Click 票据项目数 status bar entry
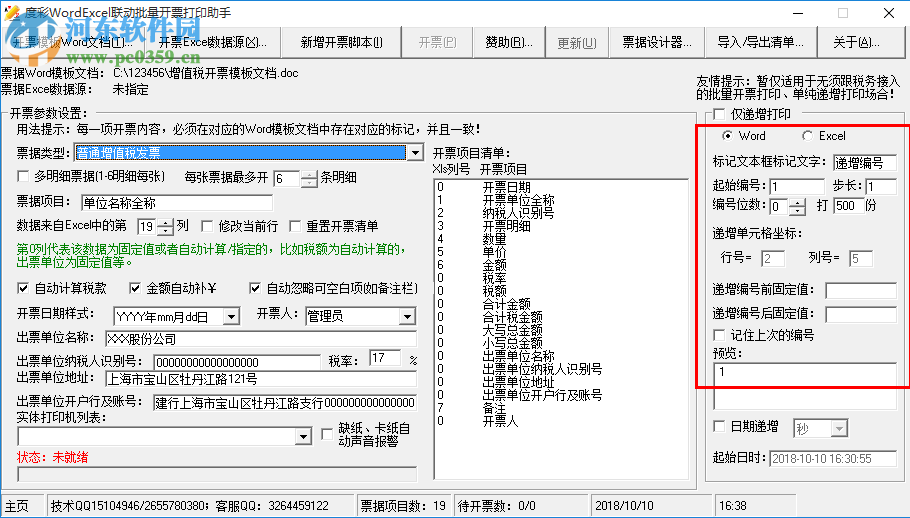Viewport: 910px width, 518px height. (403, 506)
